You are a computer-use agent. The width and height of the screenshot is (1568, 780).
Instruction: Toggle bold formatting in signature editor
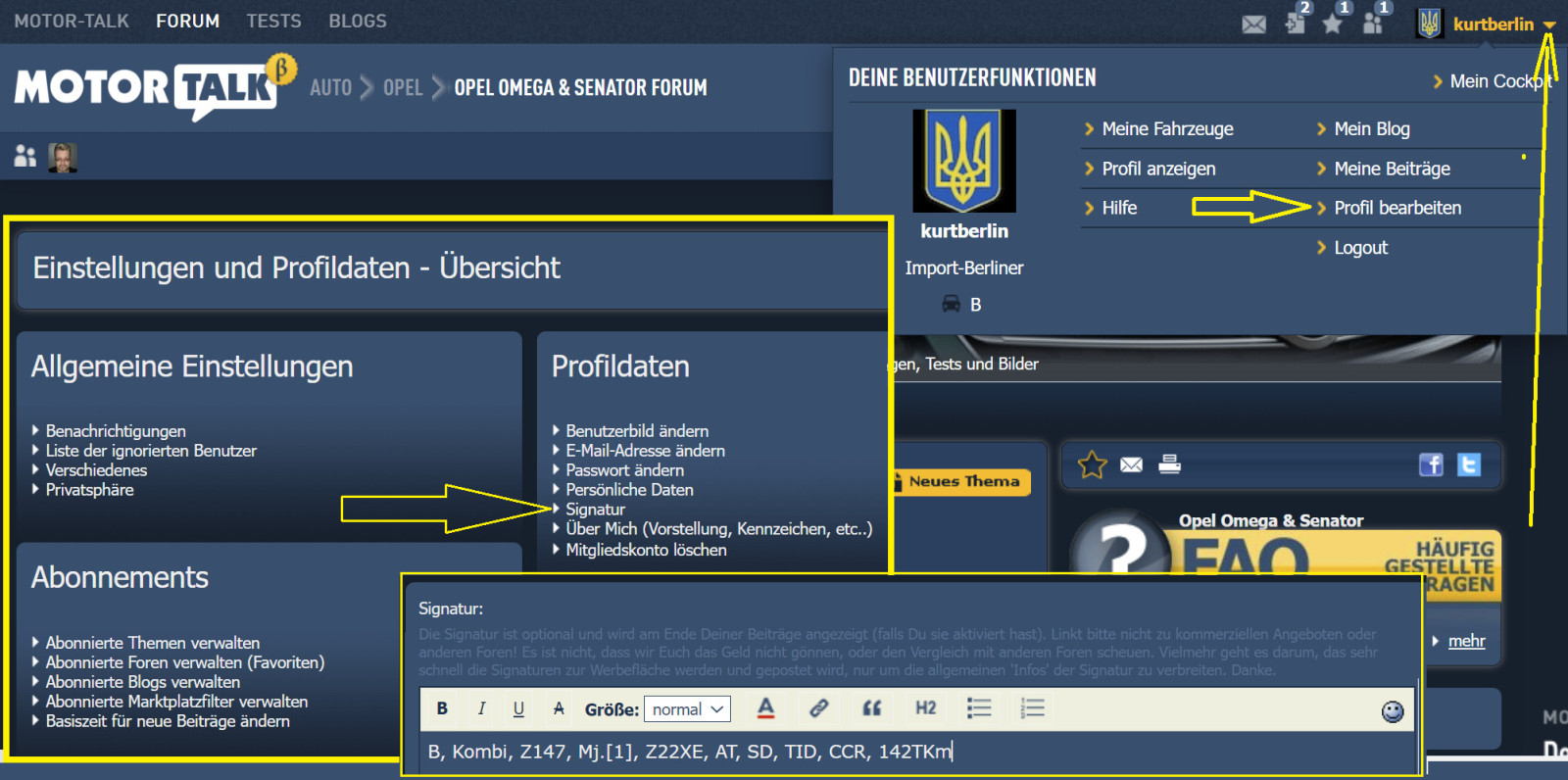click(442, 708)
